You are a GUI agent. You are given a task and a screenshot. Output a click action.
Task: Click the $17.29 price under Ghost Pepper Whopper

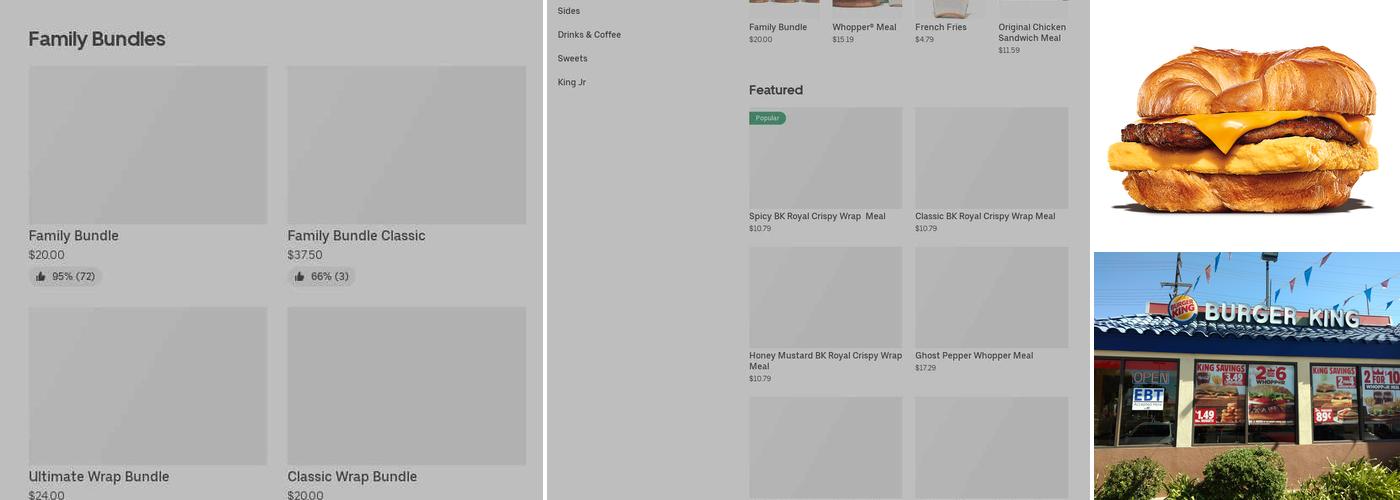pyautogui.click(x=925, y=368)
